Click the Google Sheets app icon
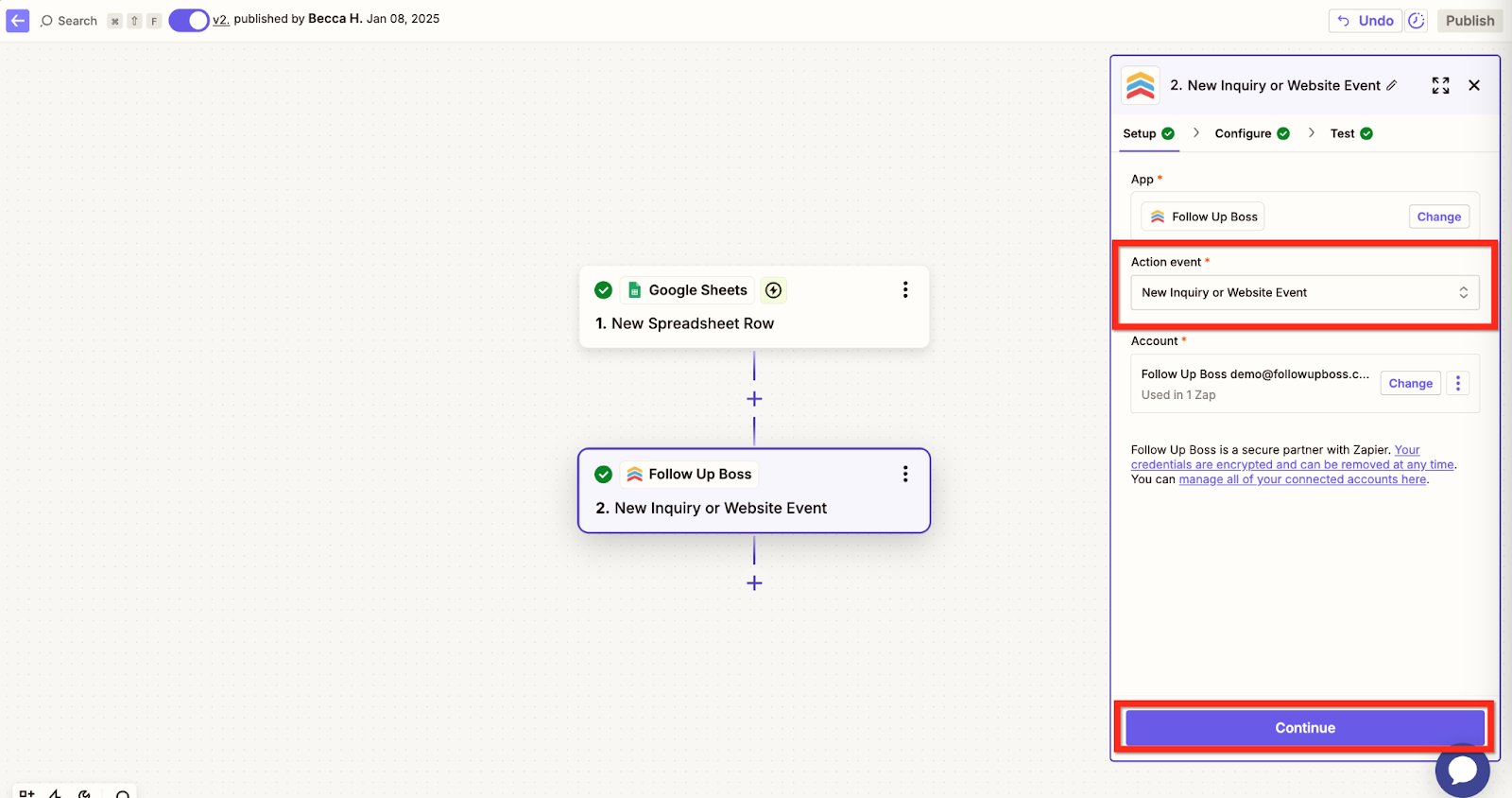The image size is (1512, 798). 635,290
